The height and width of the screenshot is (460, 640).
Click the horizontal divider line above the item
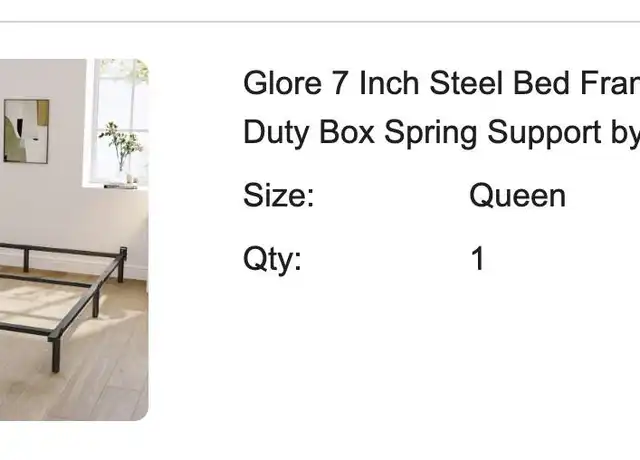point(320,21)
